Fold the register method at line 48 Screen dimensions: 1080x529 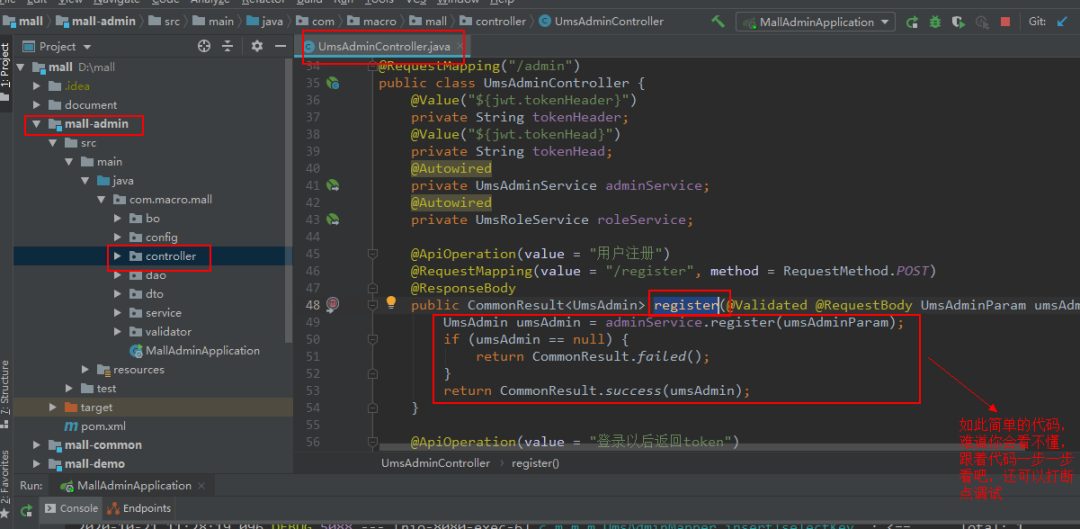coord(373,305)
